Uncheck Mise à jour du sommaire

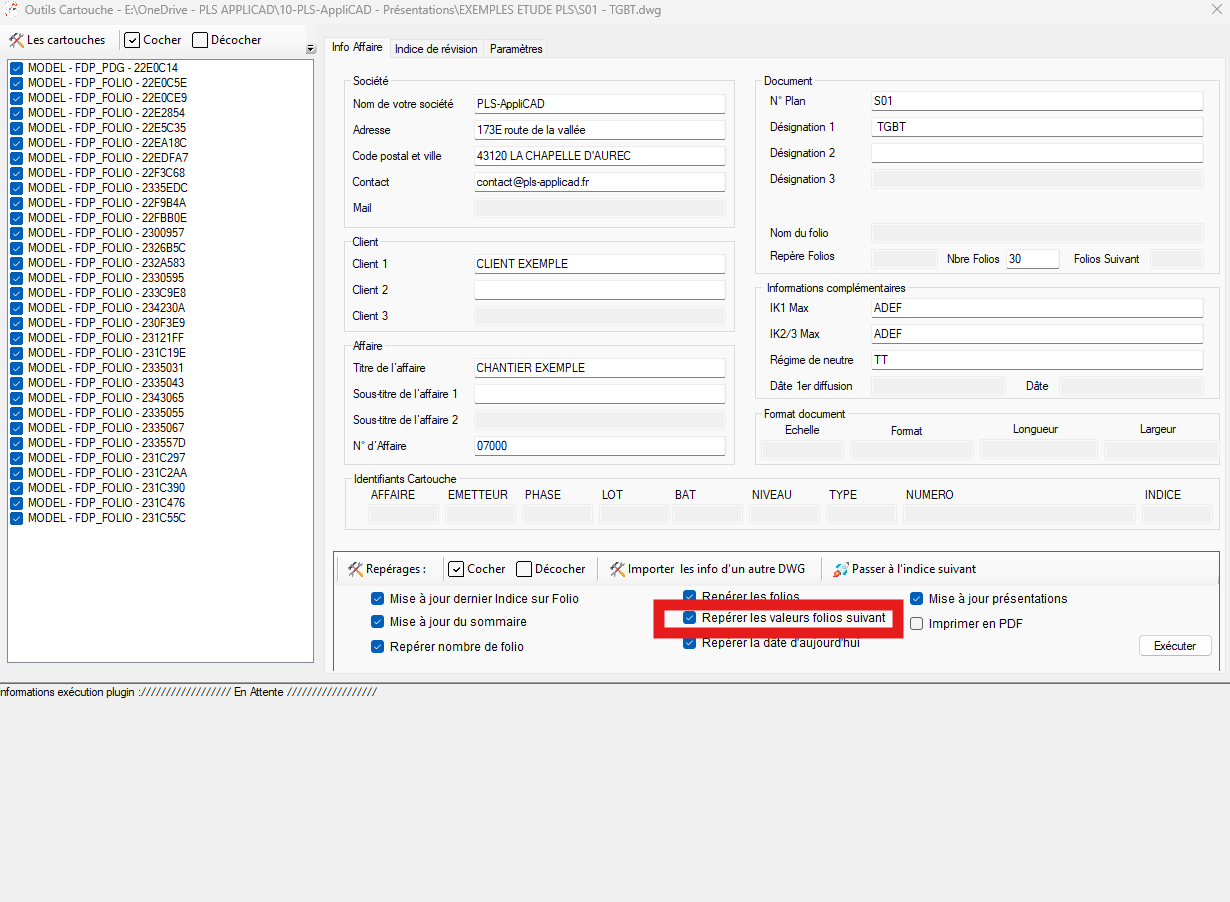tap(377, 622)
